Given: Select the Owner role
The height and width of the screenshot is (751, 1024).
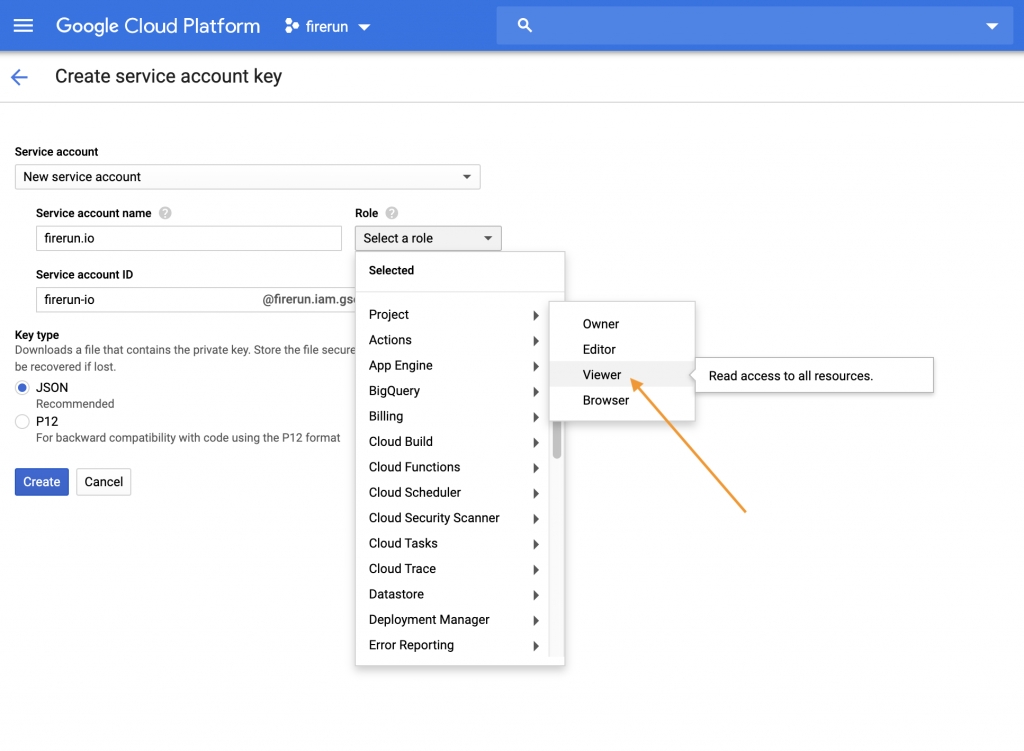Looking at the screenshot, I should click(x=622, y=324).
